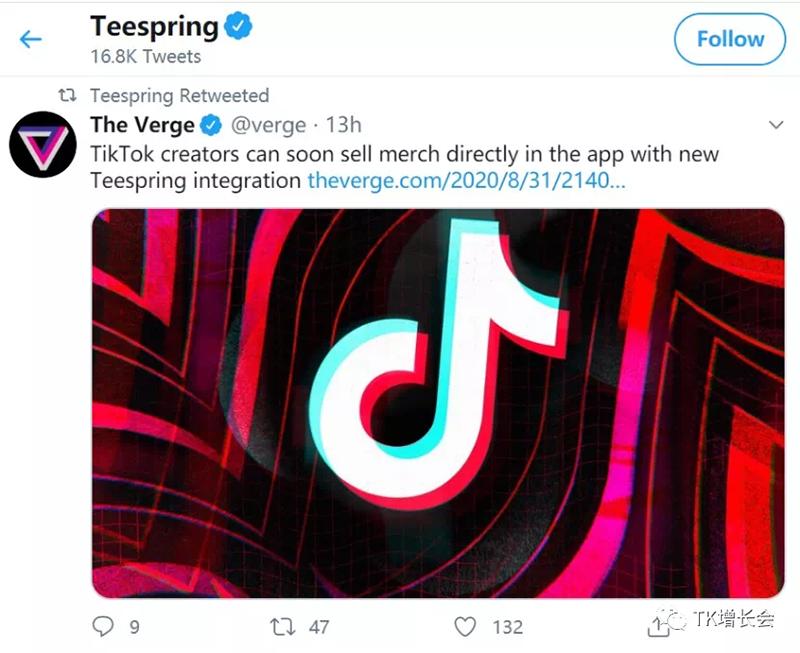Screen dimensions: 800x653
Task: Open the theverge.com article link
Action: pyautogui.click(x=467, y=181)
